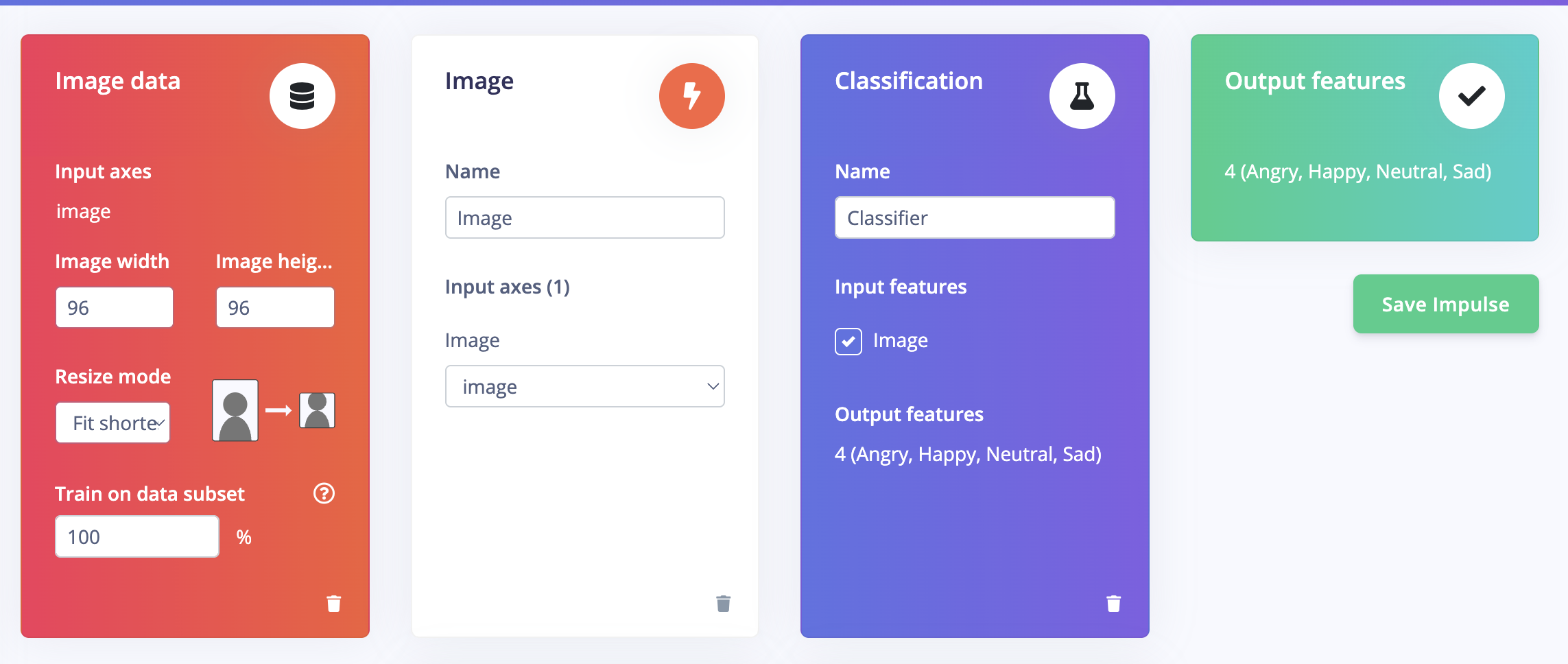Click the 'Output features' label in Classification block
Screen dimensions: 1568x664
coord(909,414)
